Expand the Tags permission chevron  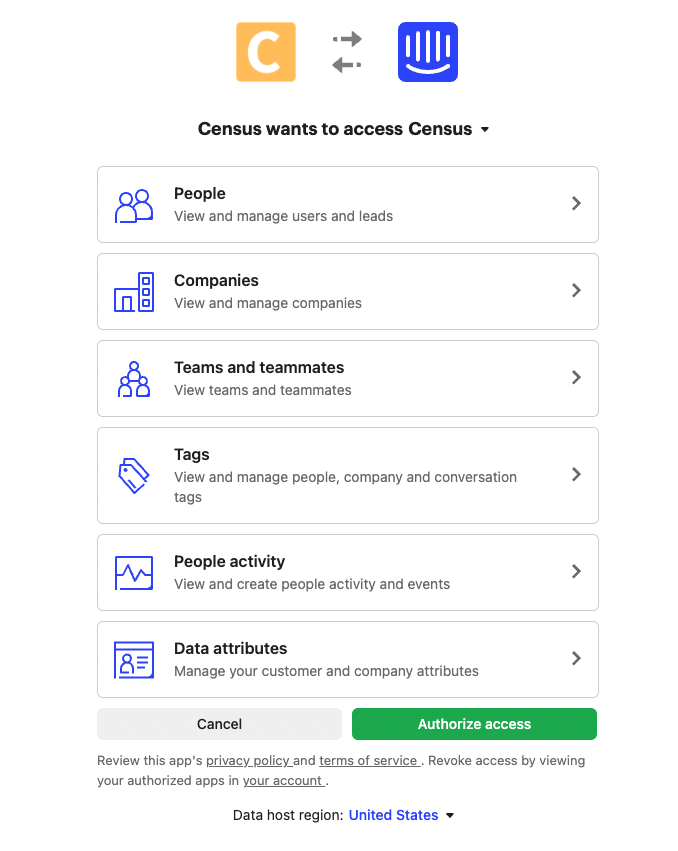[x=576, y=475]
